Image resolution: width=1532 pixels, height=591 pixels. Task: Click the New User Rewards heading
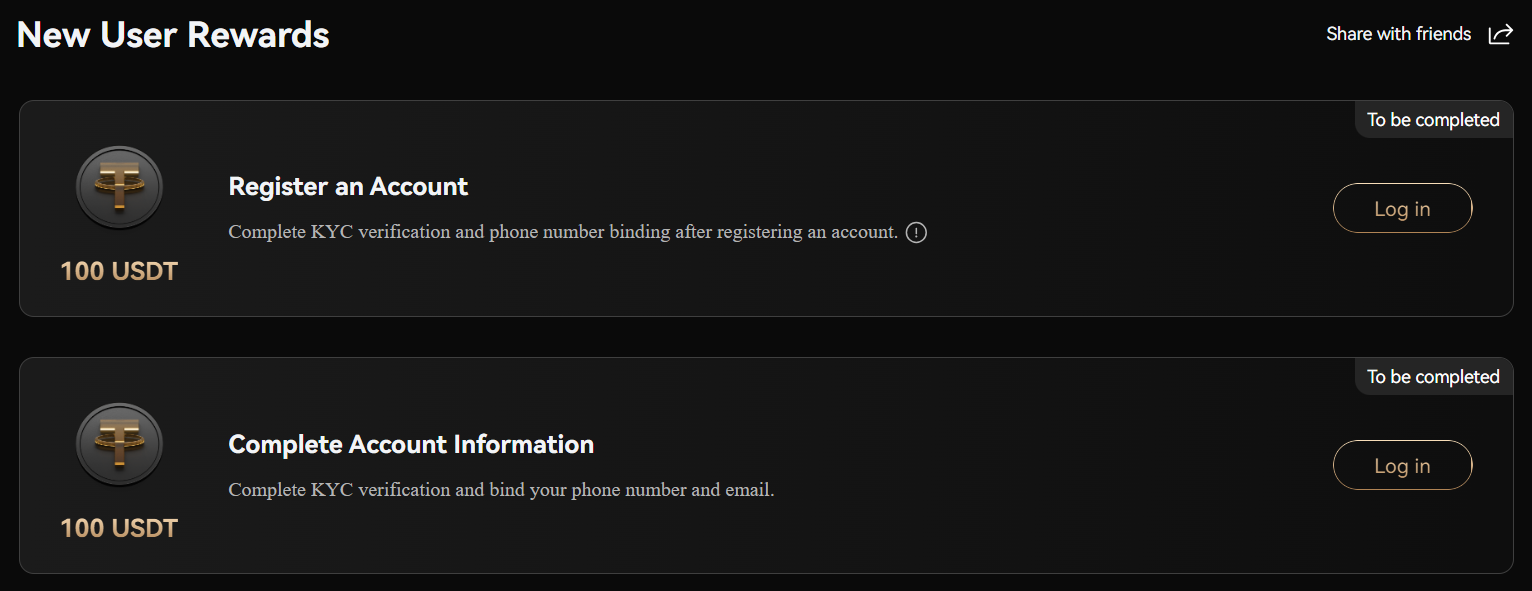click(173, 35)
